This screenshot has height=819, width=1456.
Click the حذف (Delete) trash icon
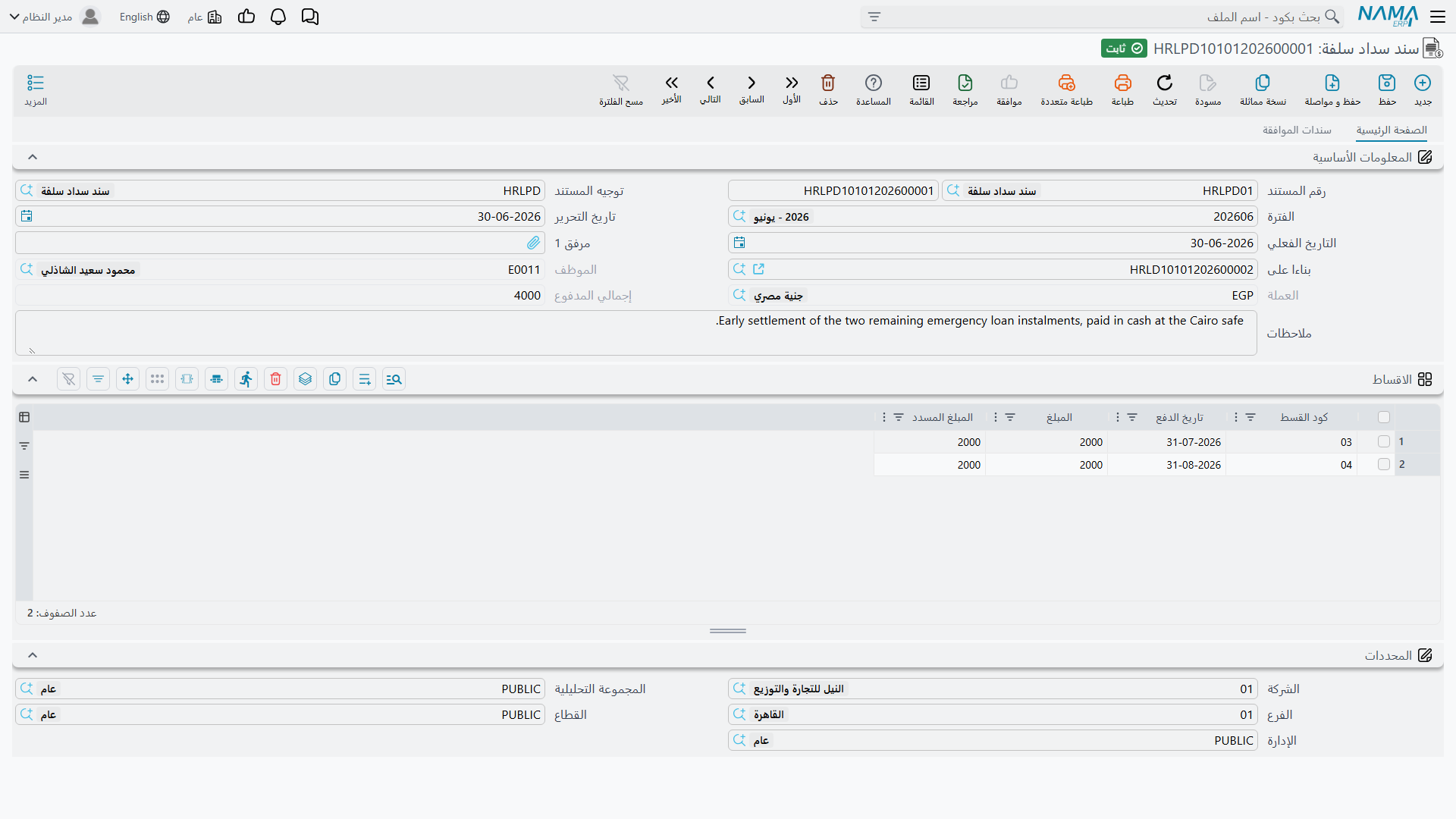click(828, 83)
